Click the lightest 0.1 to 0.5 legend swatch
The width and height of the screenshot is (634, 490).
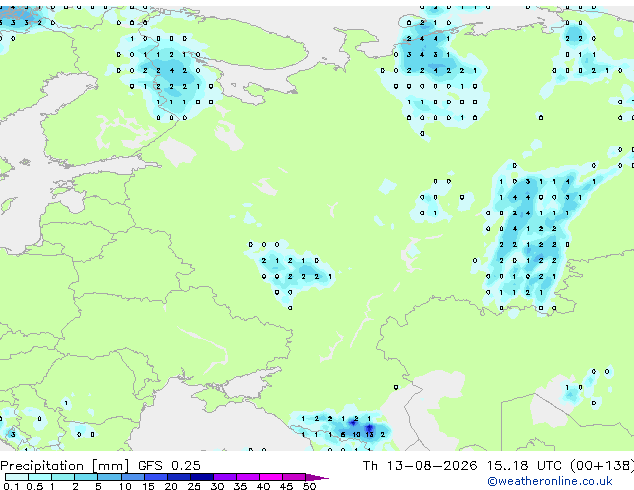[x=17, y=477]
